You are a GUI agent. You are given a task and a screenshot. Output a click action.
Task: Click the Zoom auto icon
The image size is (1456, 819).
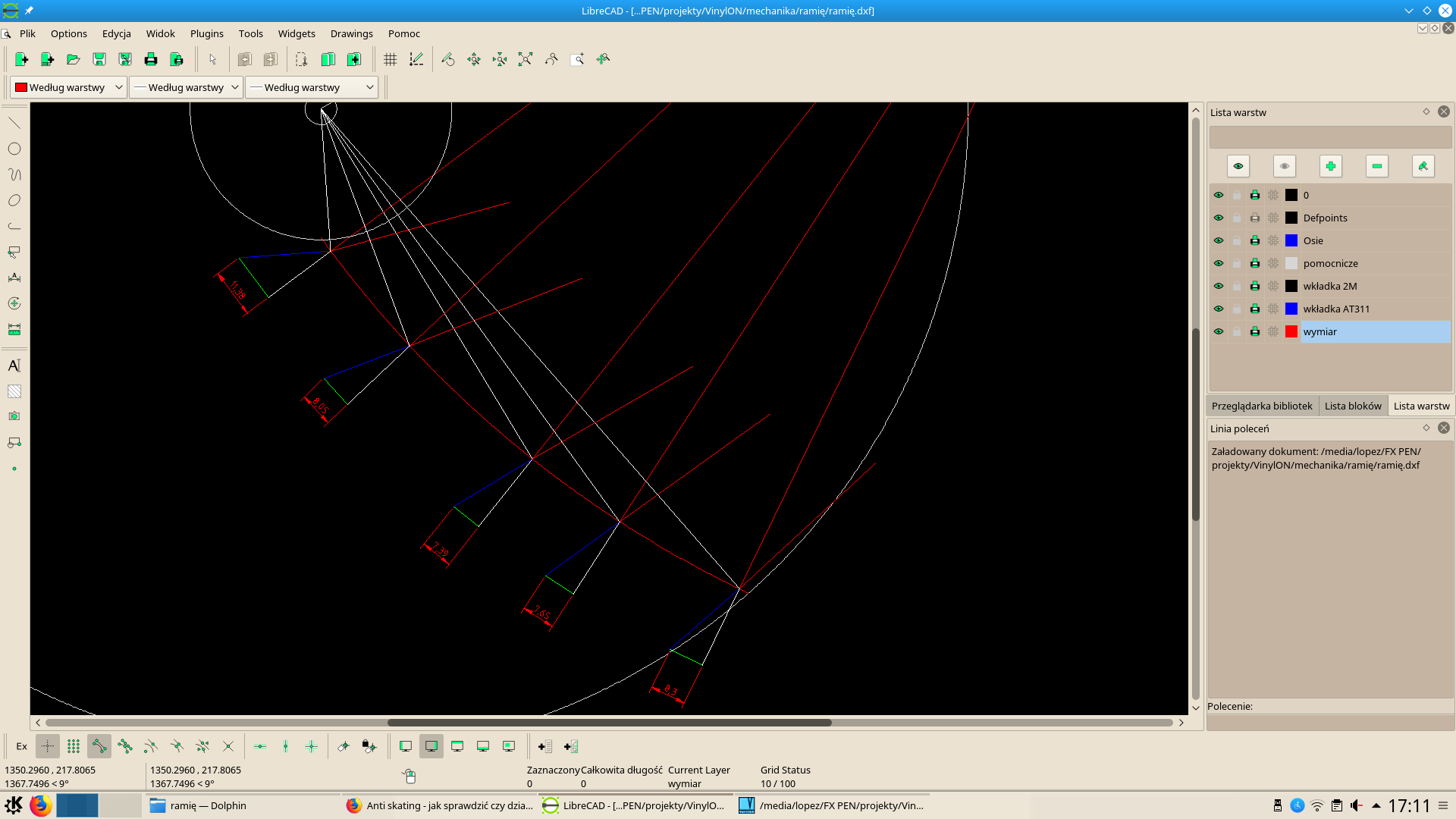[526, 59]
